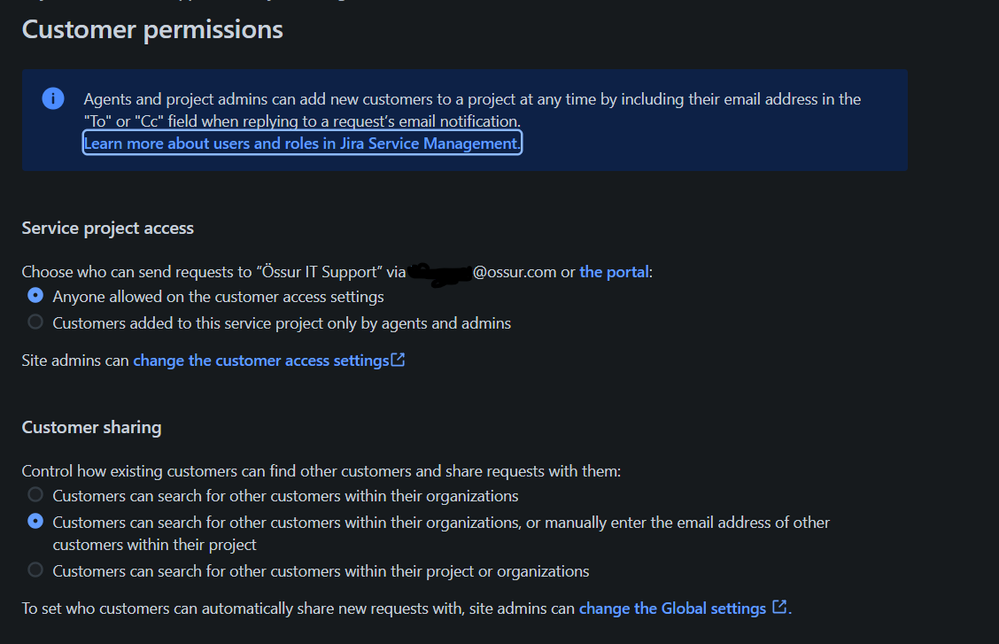Click 'change the Global settings' link text
Screen dimensions: 999x644
click(672, 608)
